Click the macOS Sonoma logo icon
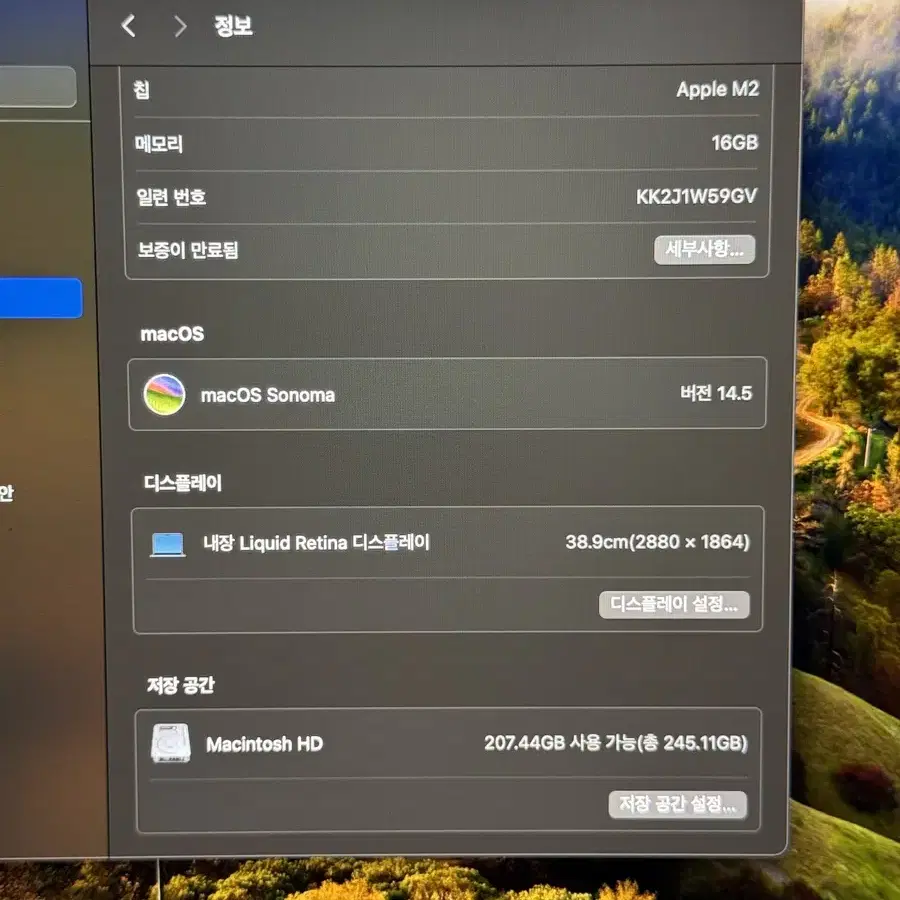Screen dimensions: 900x900 164,394
